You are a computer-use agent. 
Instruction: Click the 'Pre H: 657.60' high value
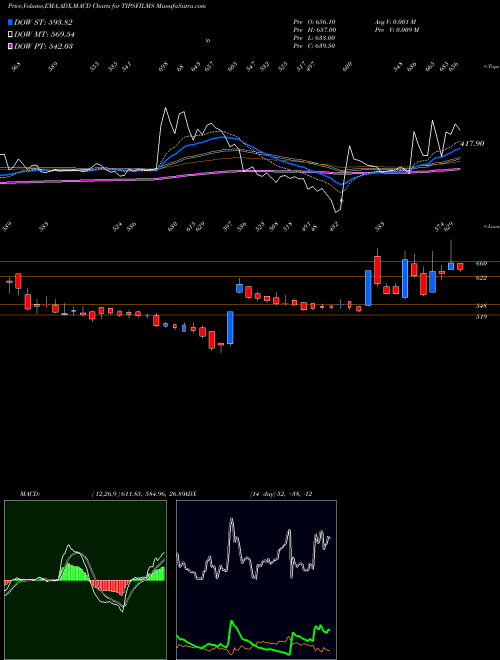coord(314,29)
